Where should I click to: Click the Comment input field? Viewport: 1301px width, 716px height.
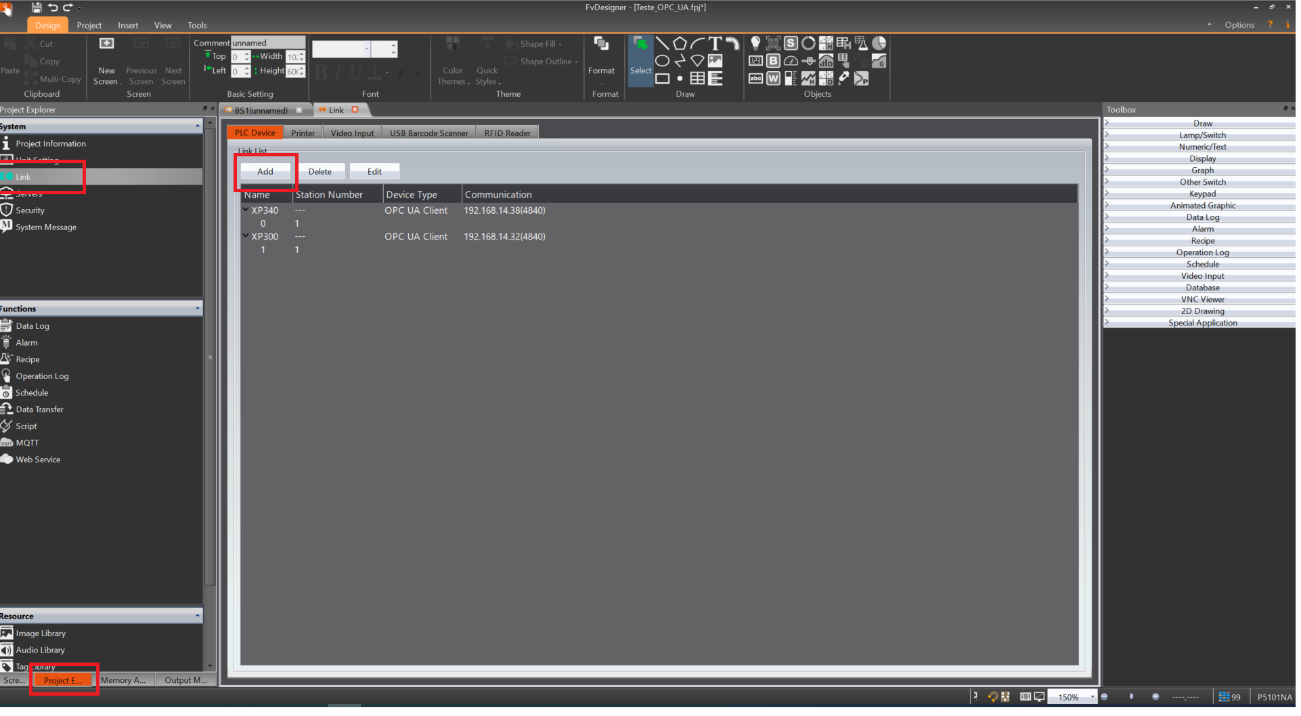[x=268, y=43]
